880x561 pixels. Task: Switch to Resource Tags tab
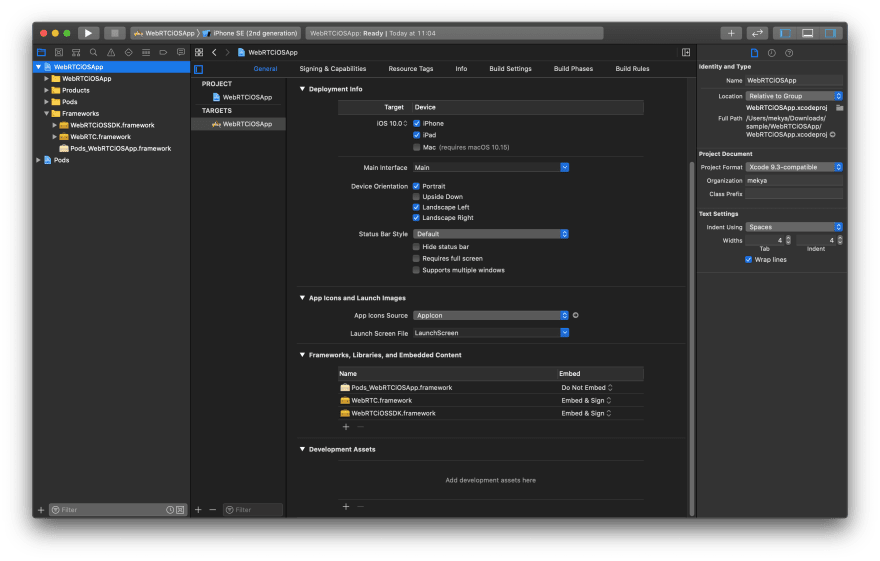tap(411, 68)
